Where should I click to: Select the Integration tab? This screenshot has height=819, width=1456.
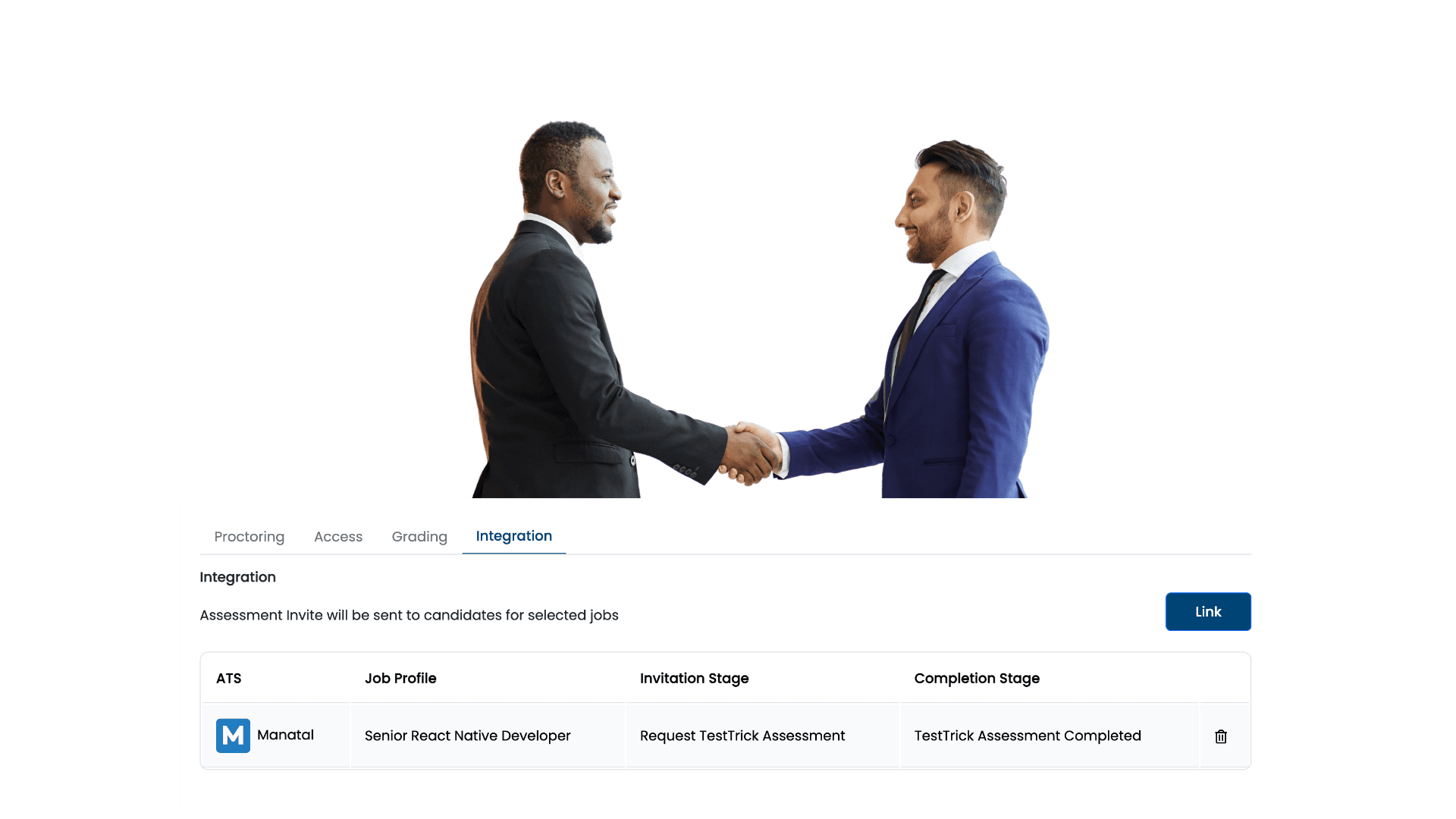pyautogui.click(x=514, y=536)
